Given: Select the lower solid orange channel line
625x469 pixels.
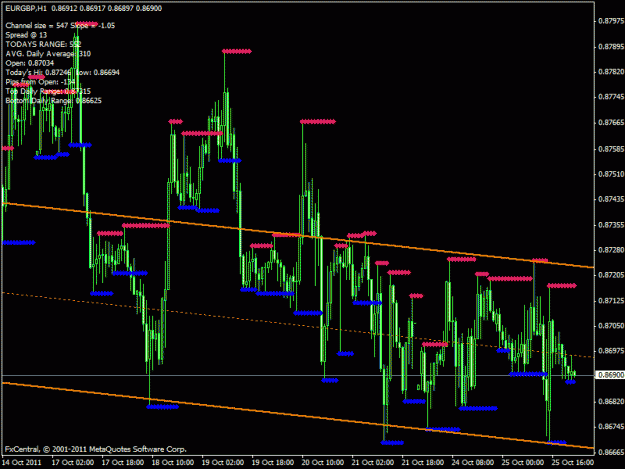Looking at the screenshot, I should click(x=298, y=415).
